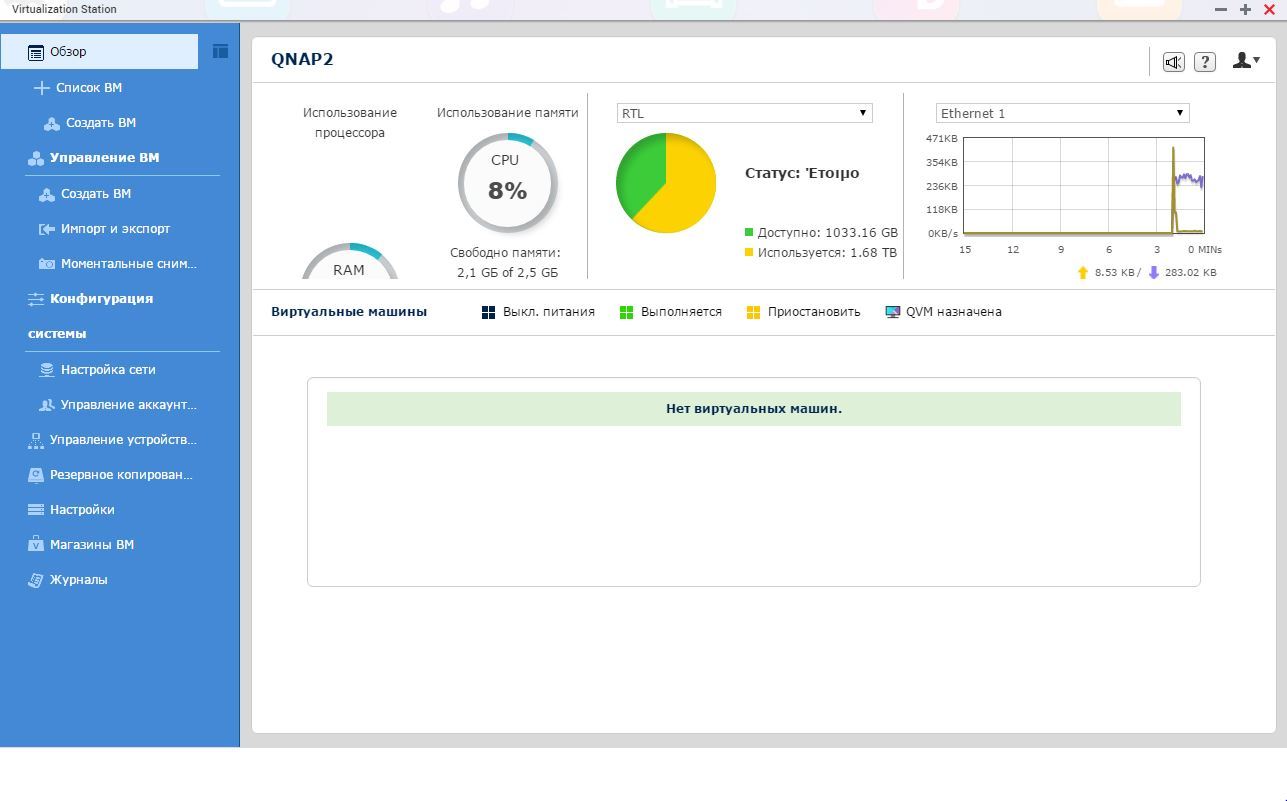Click the icon beside the second Создать ВМ
The width and height of the screenshot is (1287, 801).
coord(47,194)
